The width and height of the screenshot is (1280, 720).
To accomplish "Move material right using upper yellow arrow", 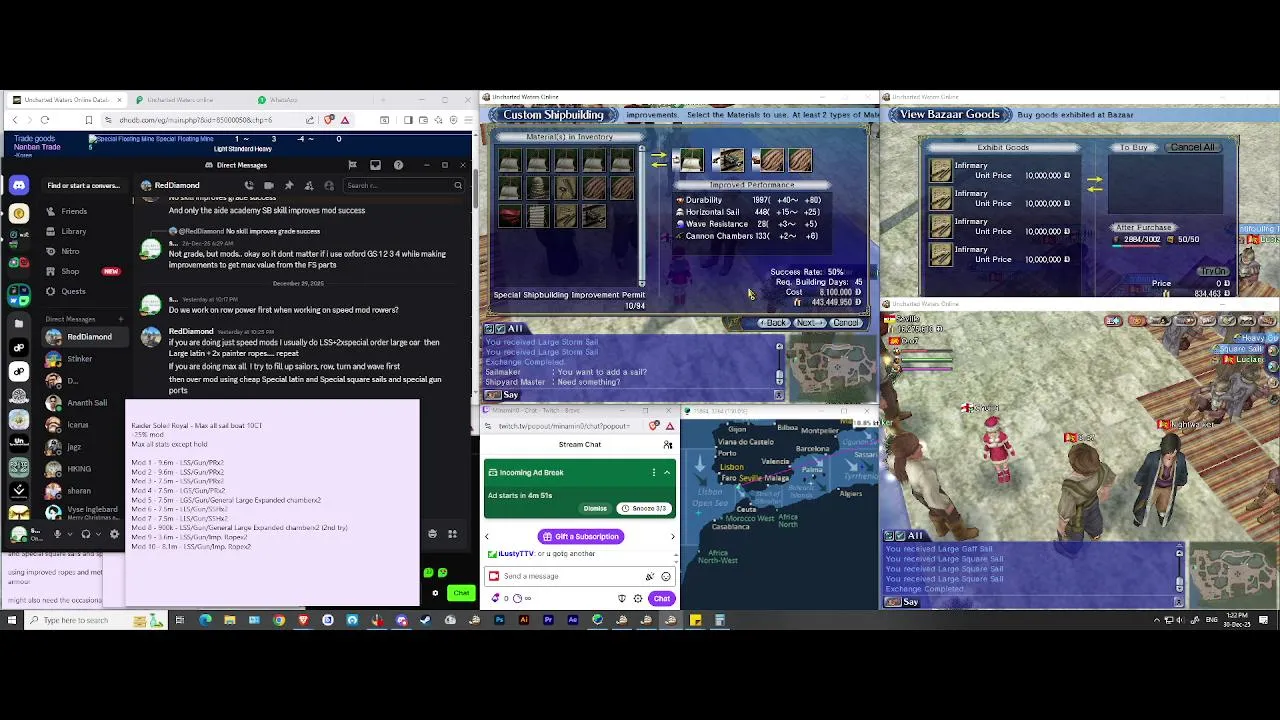I will [x=658, y=156].
